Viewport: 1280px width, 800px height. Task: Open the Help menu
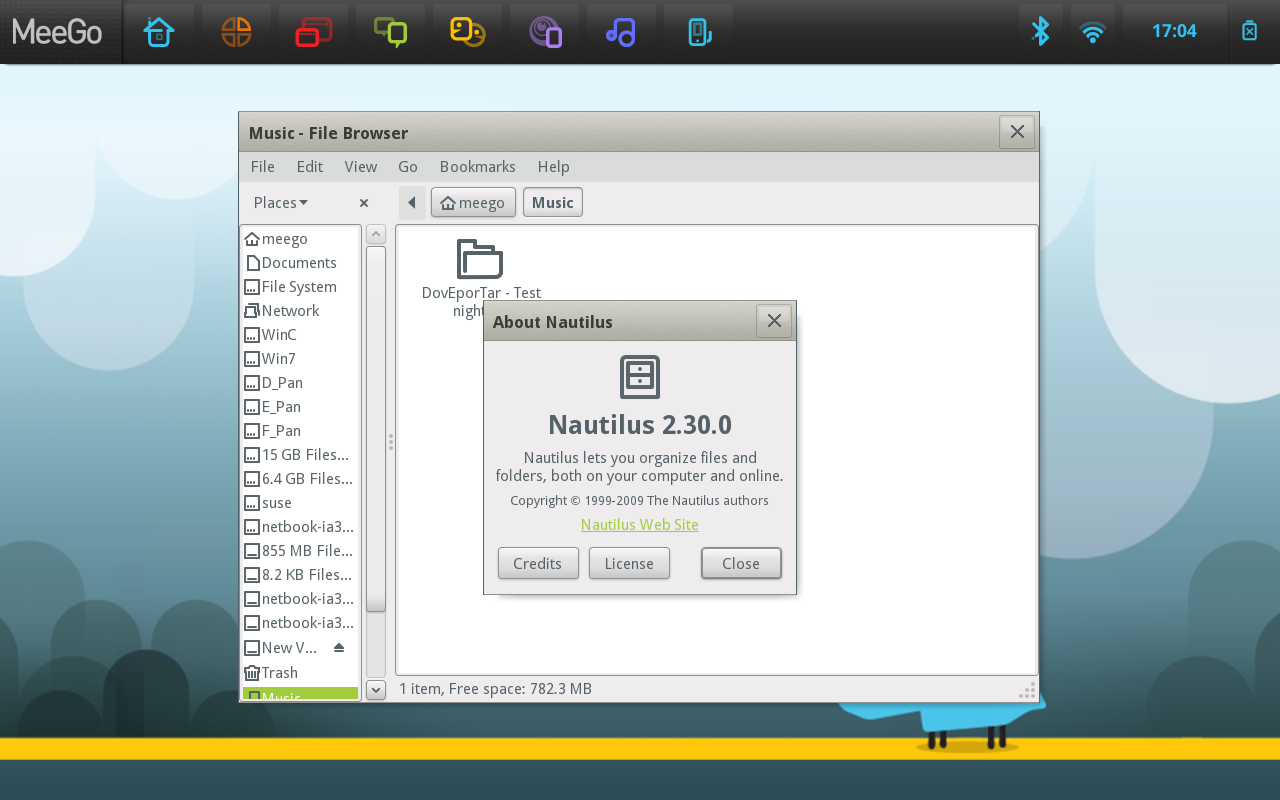click(x=554, y=167)
